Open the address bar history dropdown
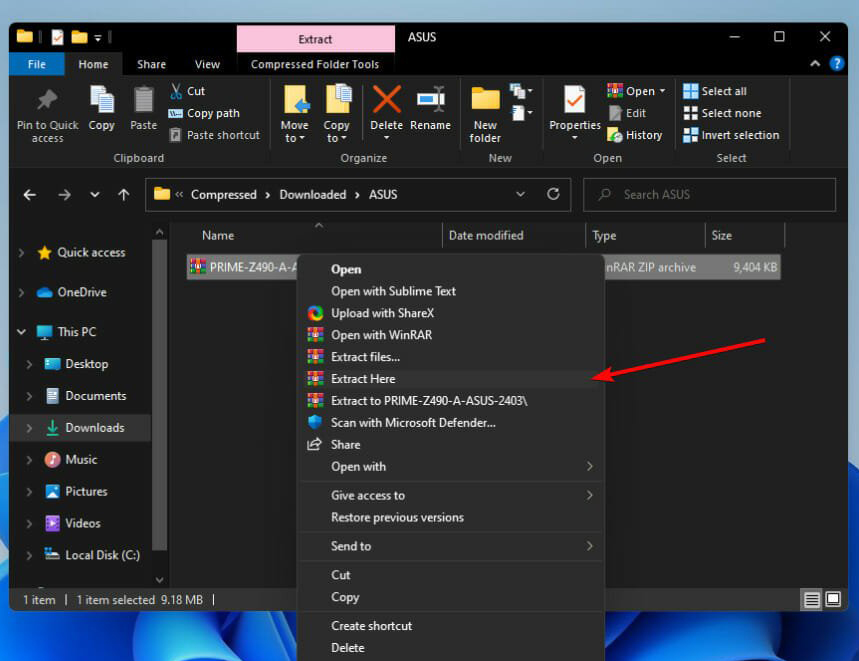The height and width of the screenshot is (661, 859). pyautogui.click(x=520, y=194)
